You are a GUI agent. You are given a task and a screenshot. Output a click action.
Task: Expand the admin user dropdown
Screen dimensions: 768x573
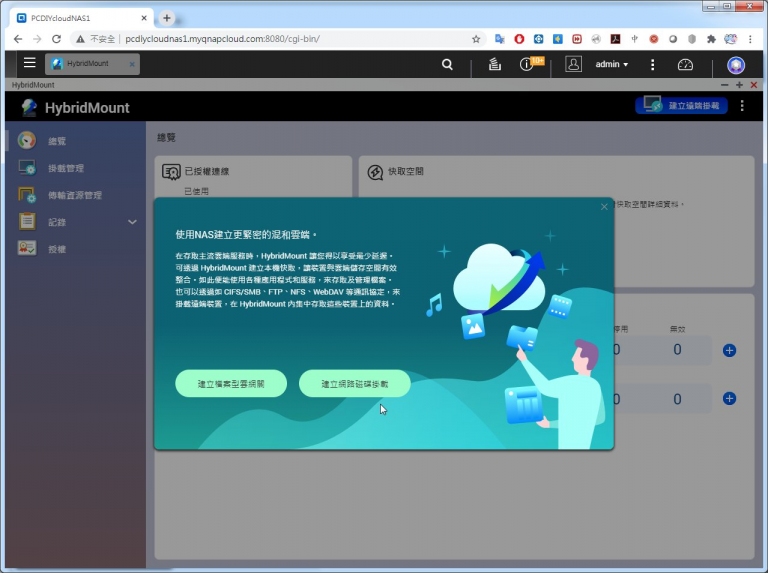pyautogui.click(x=611, y=64)
